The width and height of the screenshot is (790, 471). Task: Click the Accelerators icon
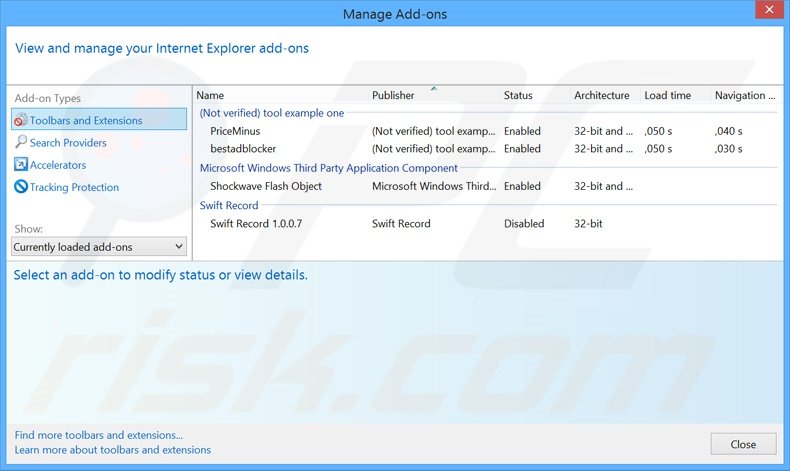coord(21,164)
